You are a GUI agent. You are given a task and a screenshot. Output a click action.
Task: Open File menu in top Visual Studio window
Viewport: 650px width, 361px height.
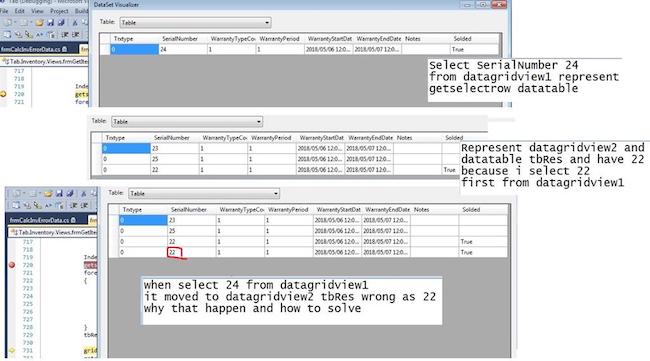pos(4,11)
